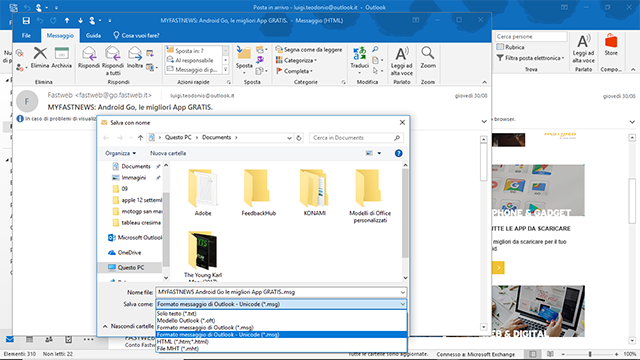Open Modelli di Office personalizzati folder

tap(370, 196)
